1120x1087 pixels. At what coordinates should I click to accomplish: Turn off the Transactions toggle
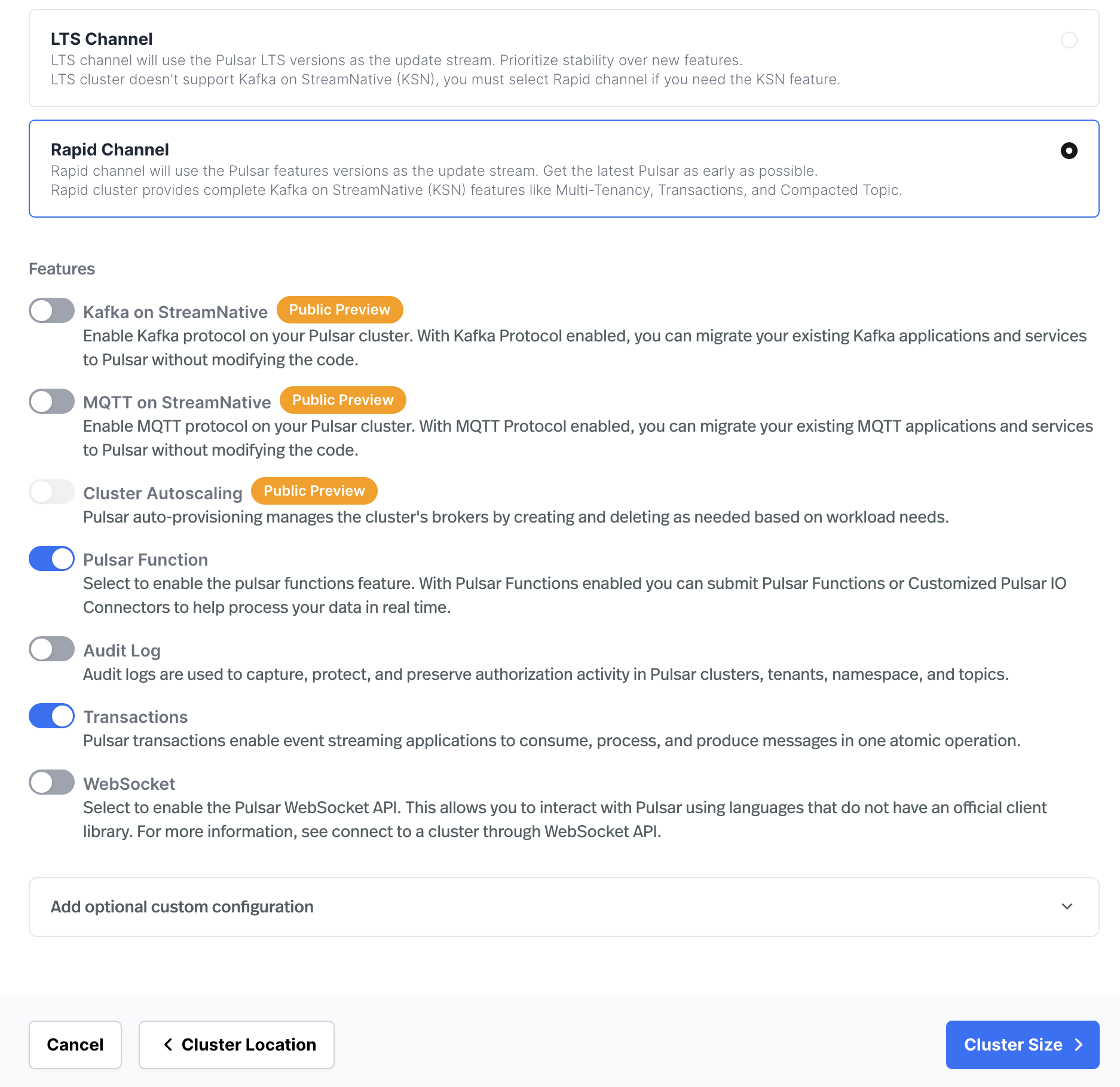tap(51, 715)
